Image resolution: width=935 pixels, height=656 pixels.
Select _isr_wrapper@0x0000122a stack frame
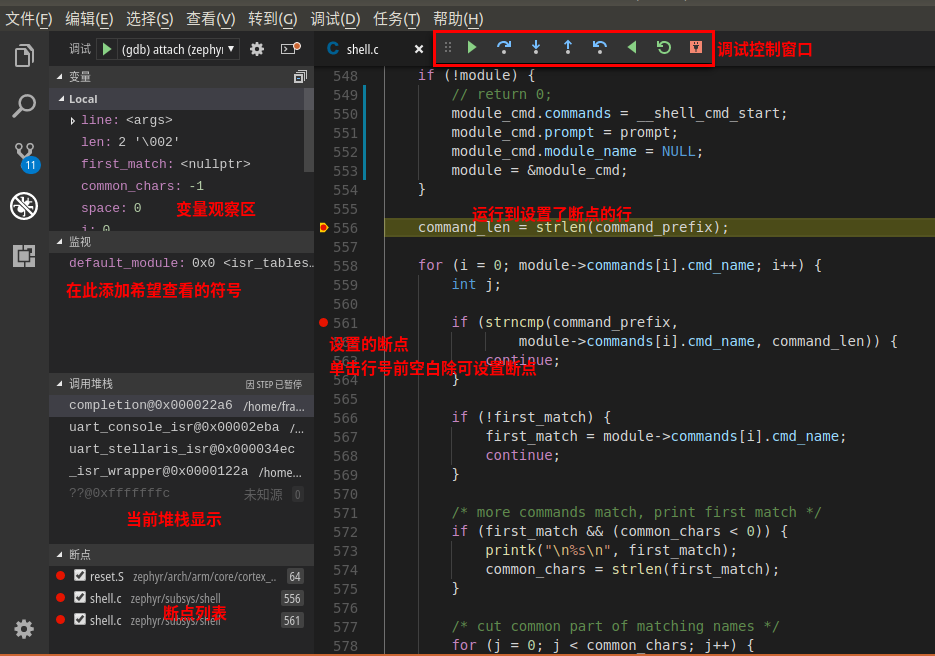(182, 471)
